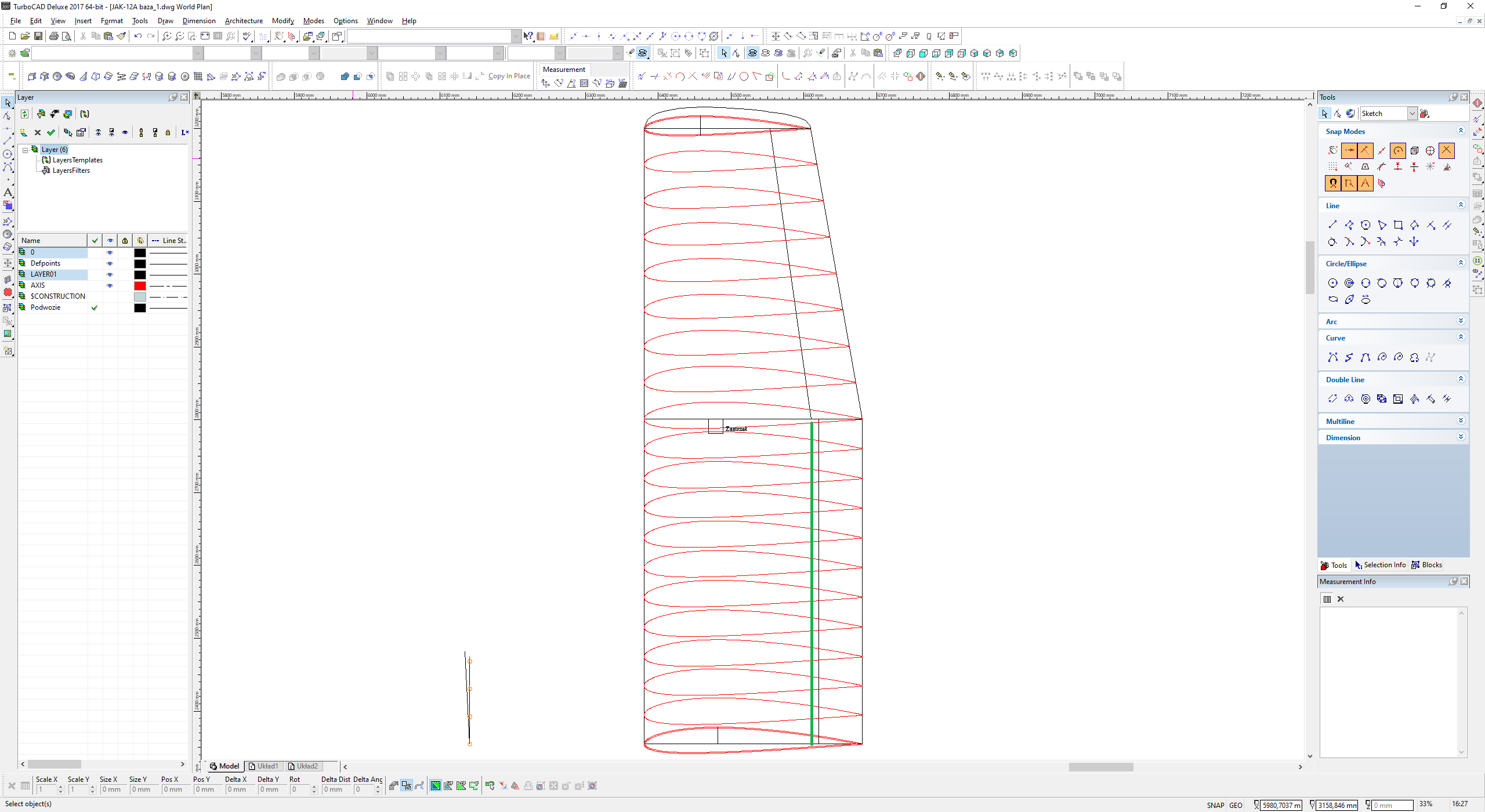Click the Concentric circle tool
Screen dimensions: 1485x812
pos(1349,283)
